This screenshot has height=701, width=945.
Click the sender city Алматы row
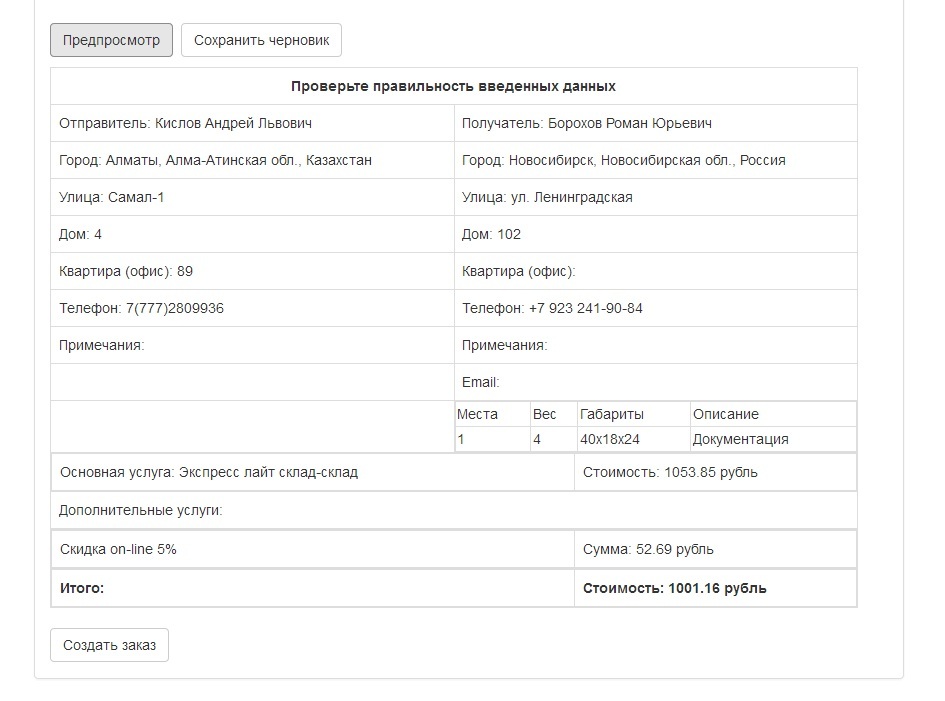click(216, 160)
